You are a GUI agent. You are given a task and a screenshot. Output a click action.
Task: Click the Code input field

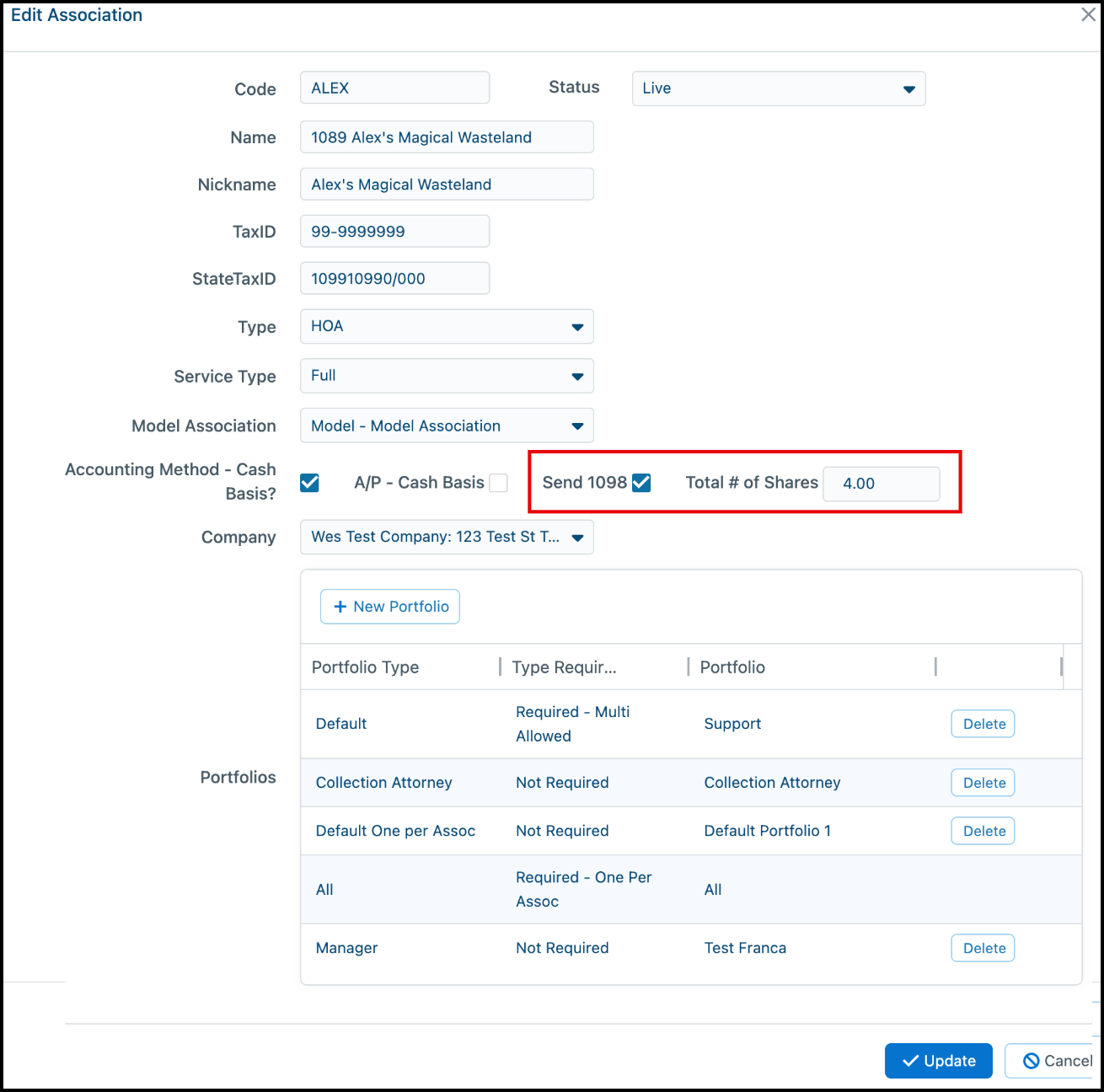[394, 88]
